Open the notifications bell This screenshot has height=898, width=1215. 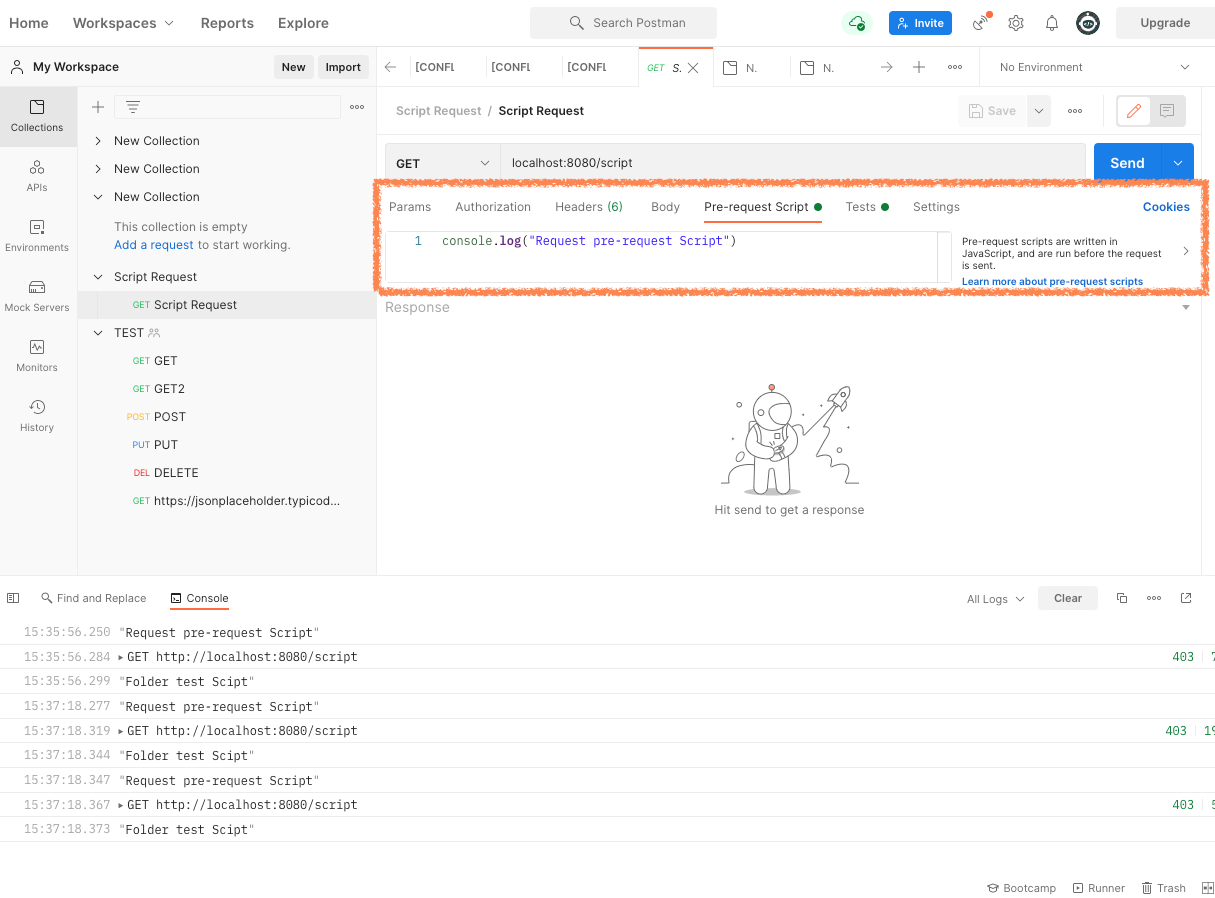pos(1052,23)
